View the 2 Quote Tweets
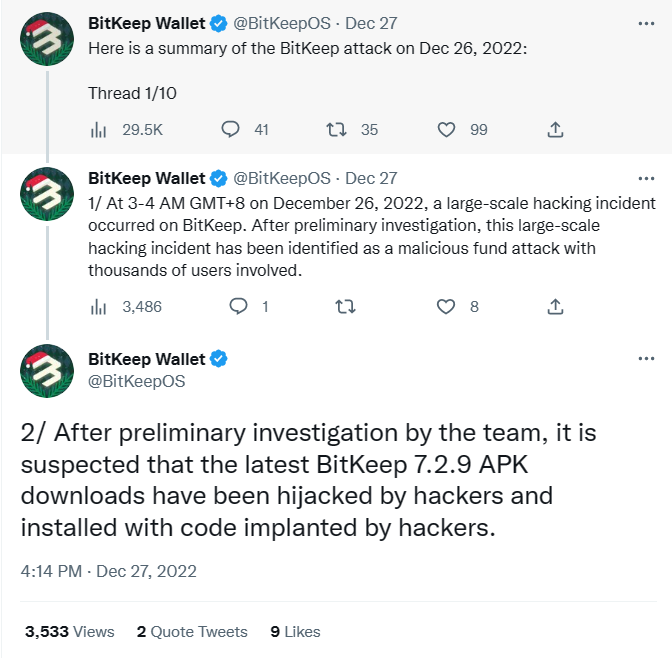Viewport: 672px width, 658px height. (192, 631)
